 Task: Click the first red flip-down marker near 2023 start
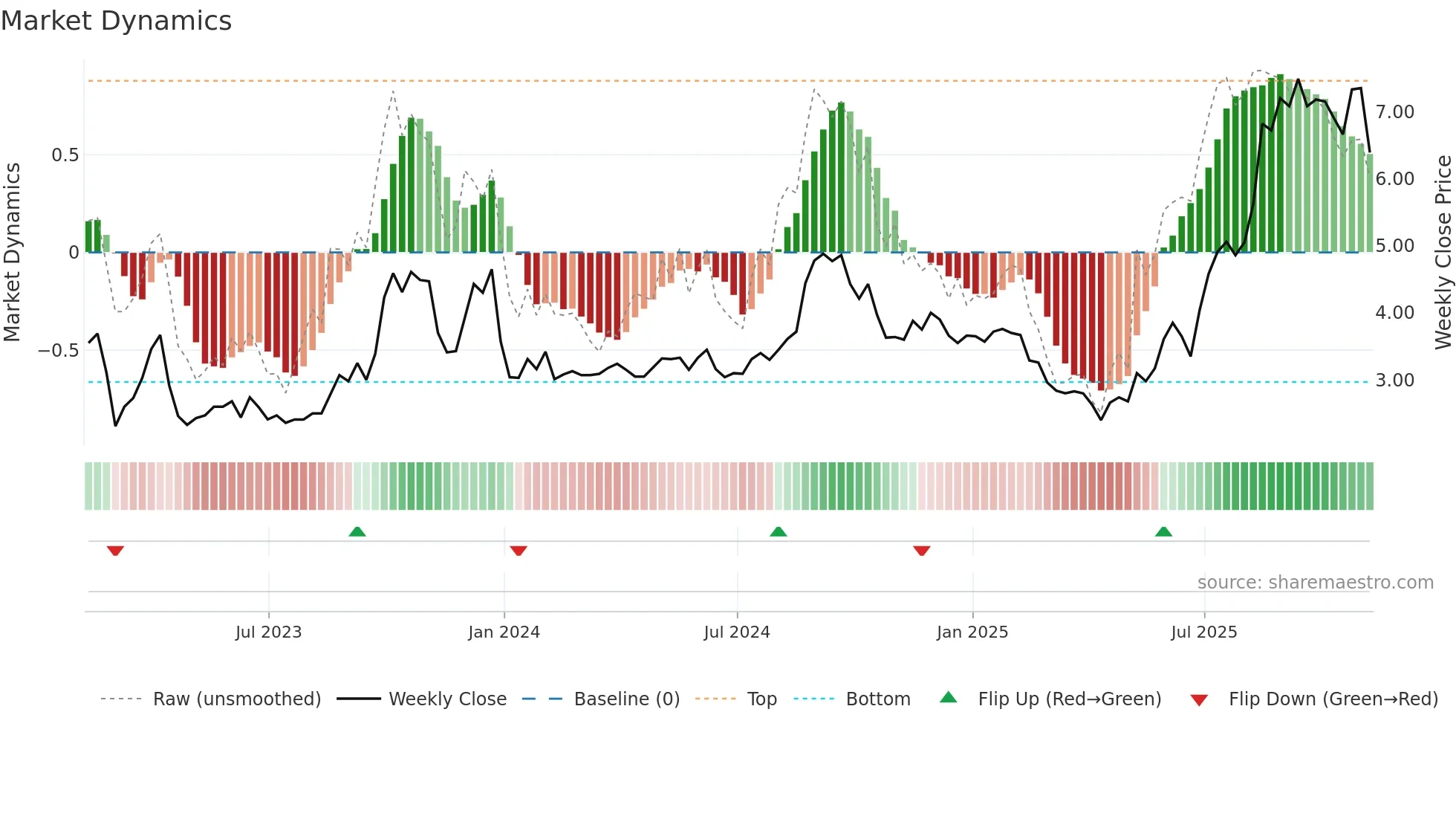pyautogui.click(x=115, y=551)
